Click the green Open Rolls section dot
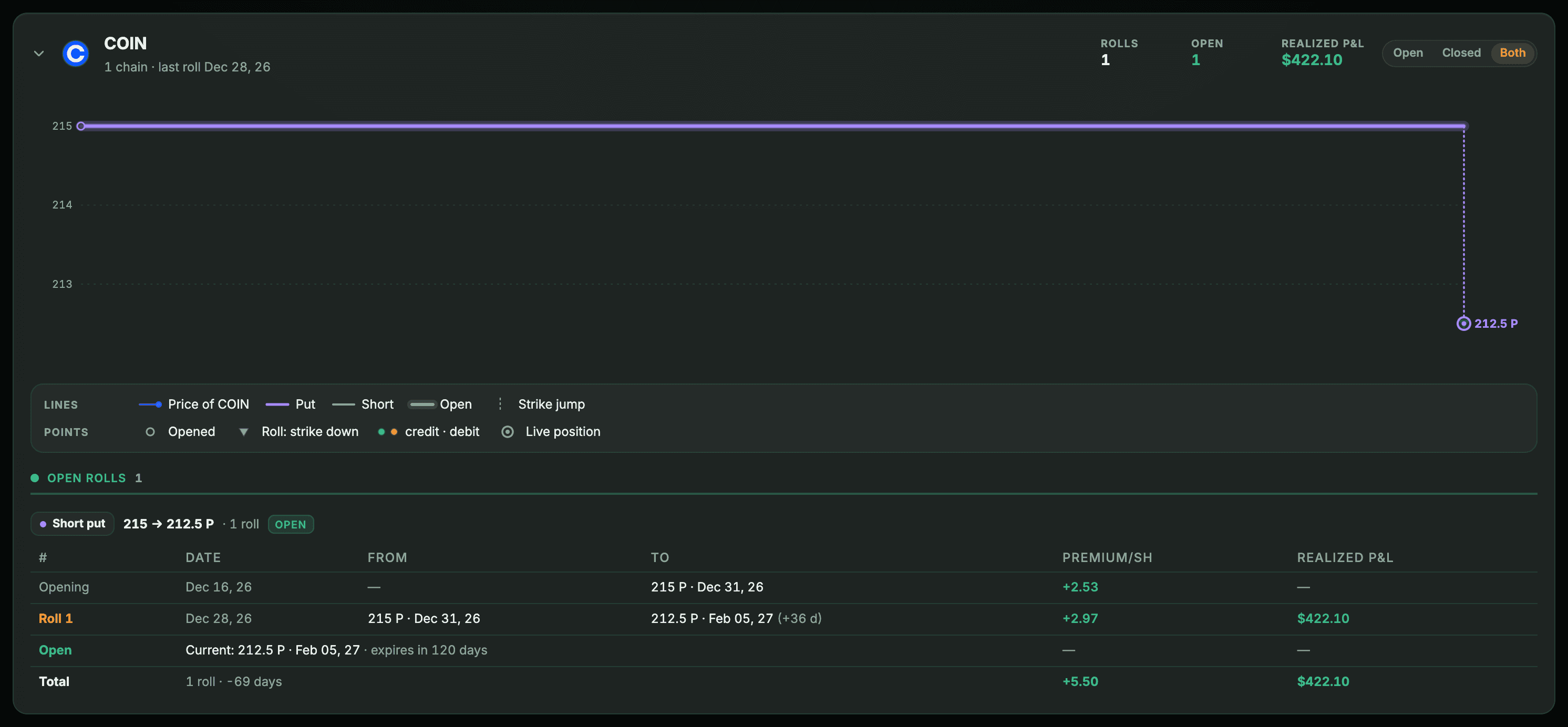 [35, 478]
